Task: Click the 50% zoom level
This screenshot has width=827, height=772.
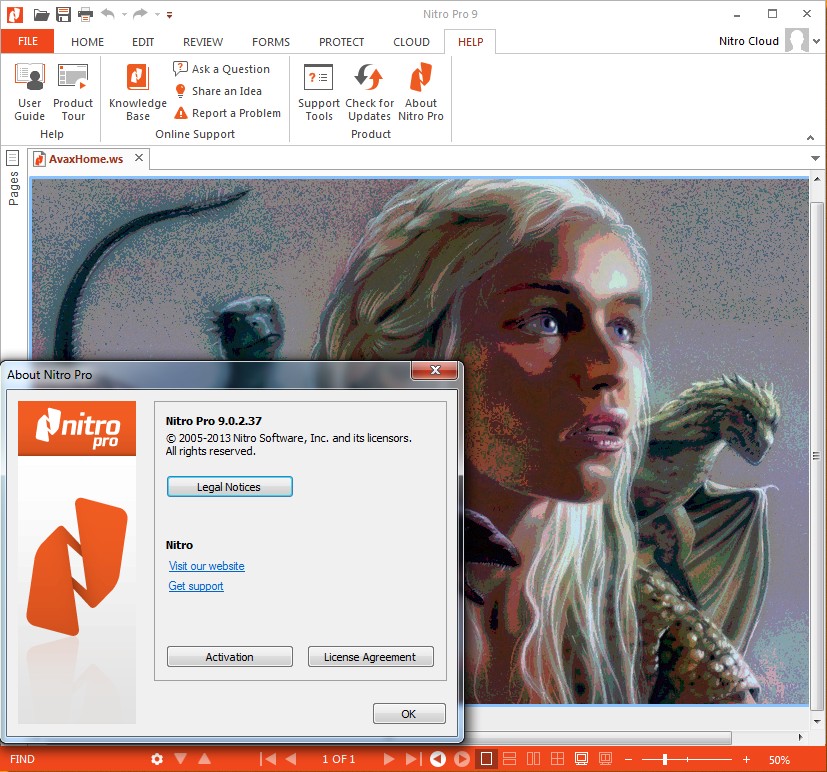Action: tap(780, 760)
